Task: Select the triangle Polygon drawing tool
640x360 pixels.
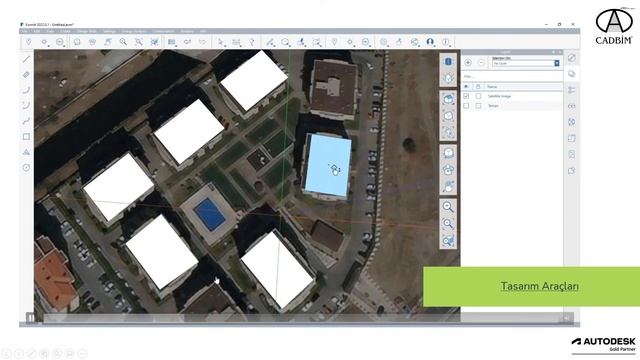Action: [26, 152]
